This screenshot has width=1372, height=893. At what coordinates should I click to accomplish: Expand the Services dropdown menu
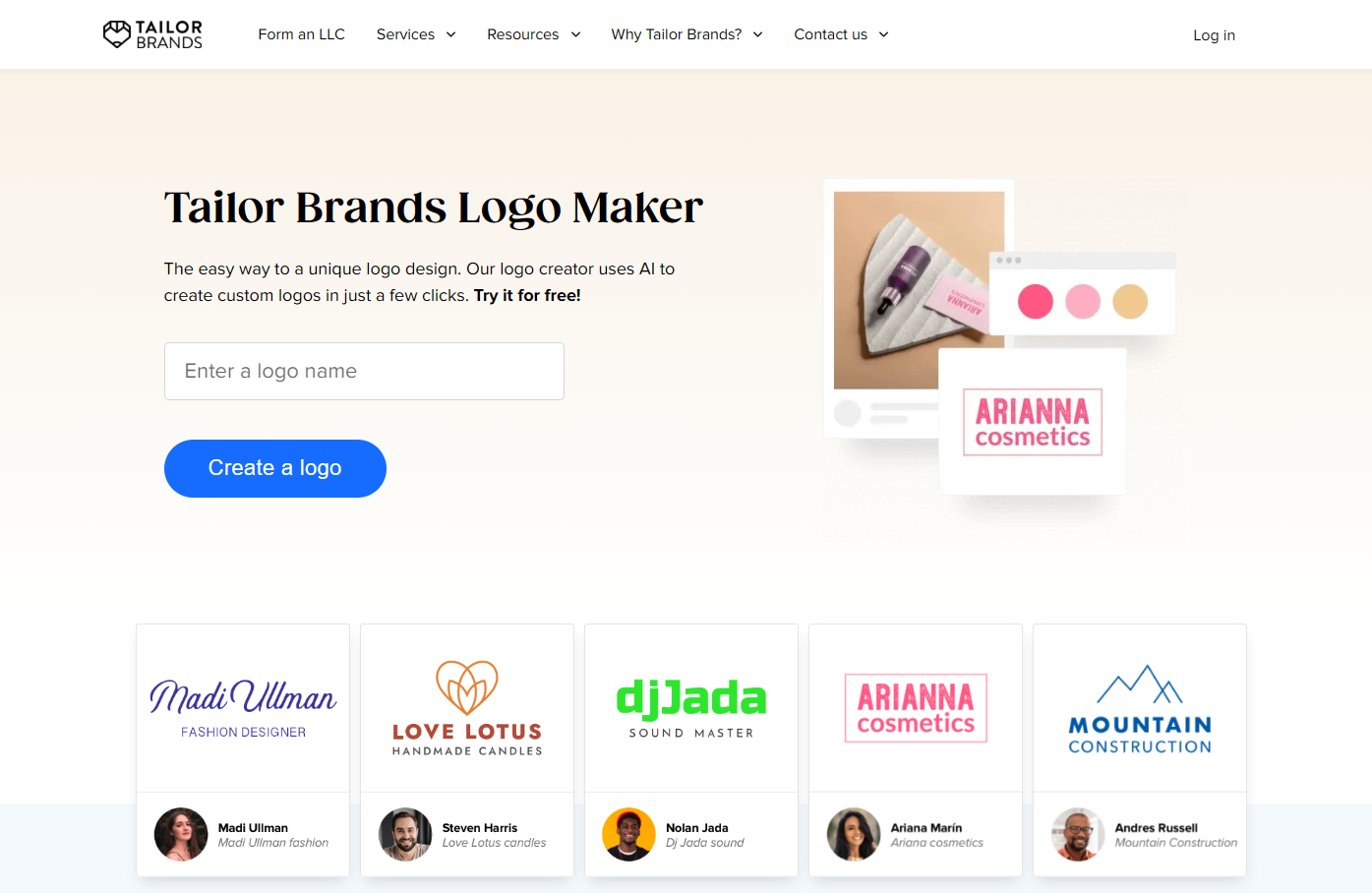click(416, 34)
